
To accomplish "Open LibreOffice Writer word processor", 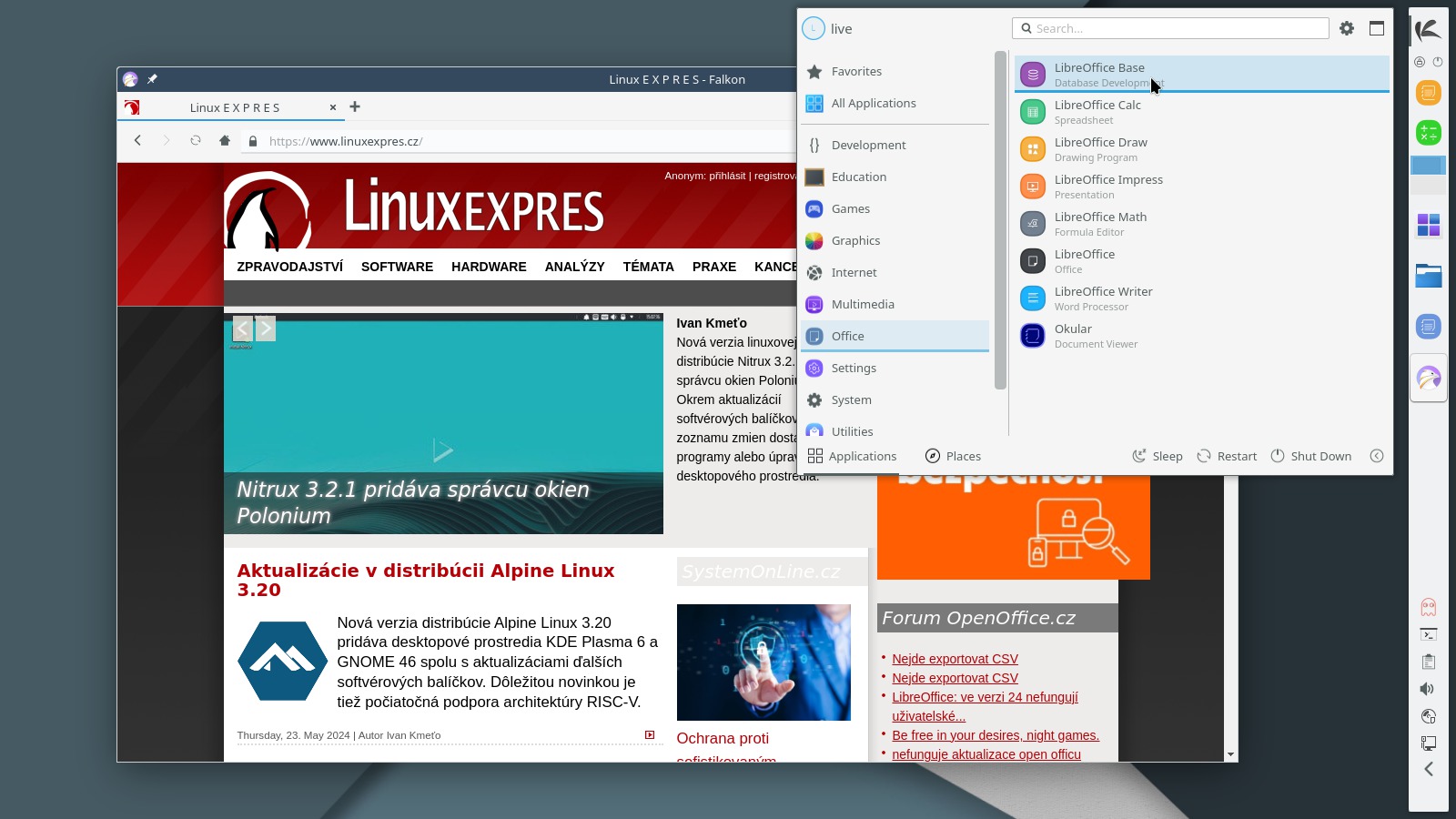I will click(1202, 298).
